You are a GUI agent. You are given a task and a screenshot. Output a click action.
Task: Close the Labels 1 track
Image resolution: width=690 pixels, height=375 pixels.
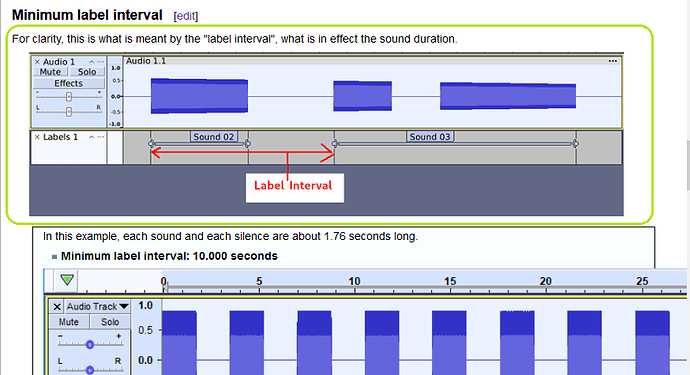tap(37, 137)
